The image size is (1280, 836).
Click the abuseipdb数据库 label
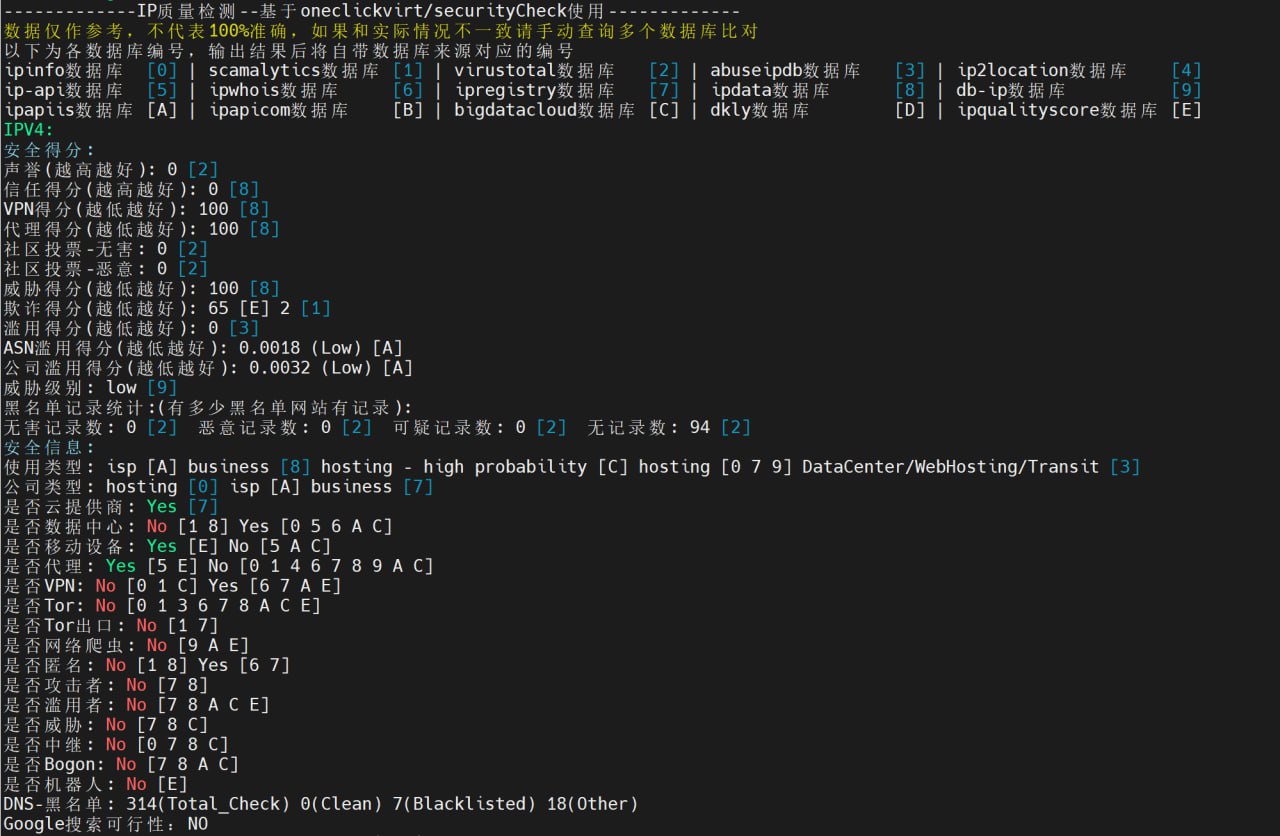pos(785,71)
